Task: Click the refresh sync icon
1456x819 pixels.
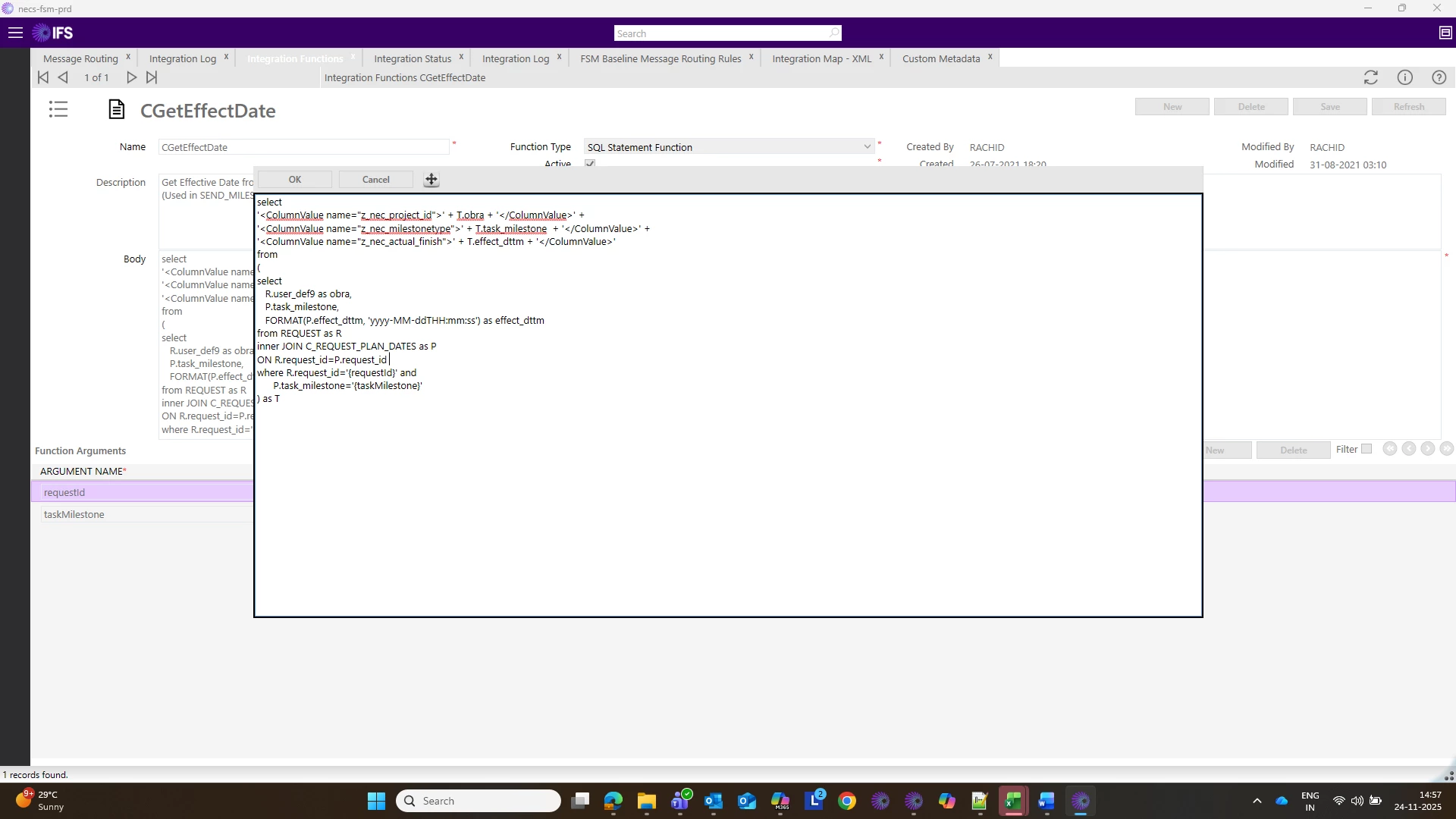Action: pos(1370,77)
